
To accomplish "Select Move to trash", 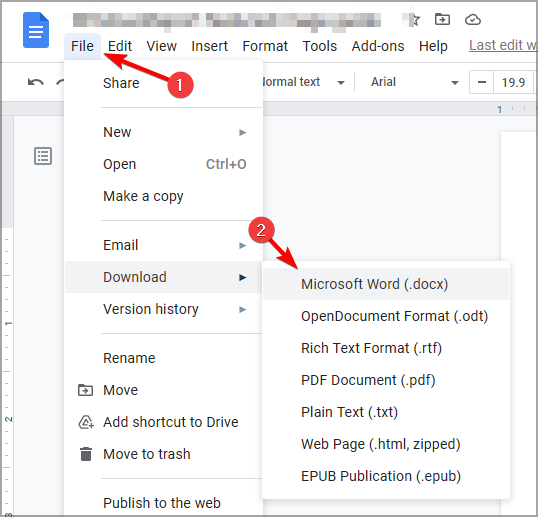I will click(163, 454).
